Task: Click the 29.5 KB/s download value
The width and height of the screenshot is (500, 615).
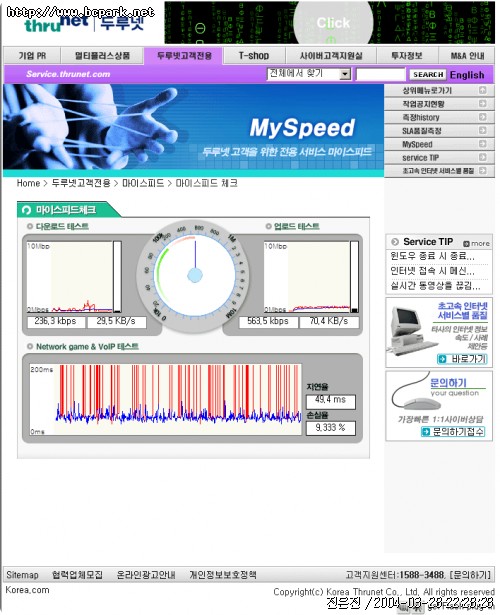Action: 116,321
